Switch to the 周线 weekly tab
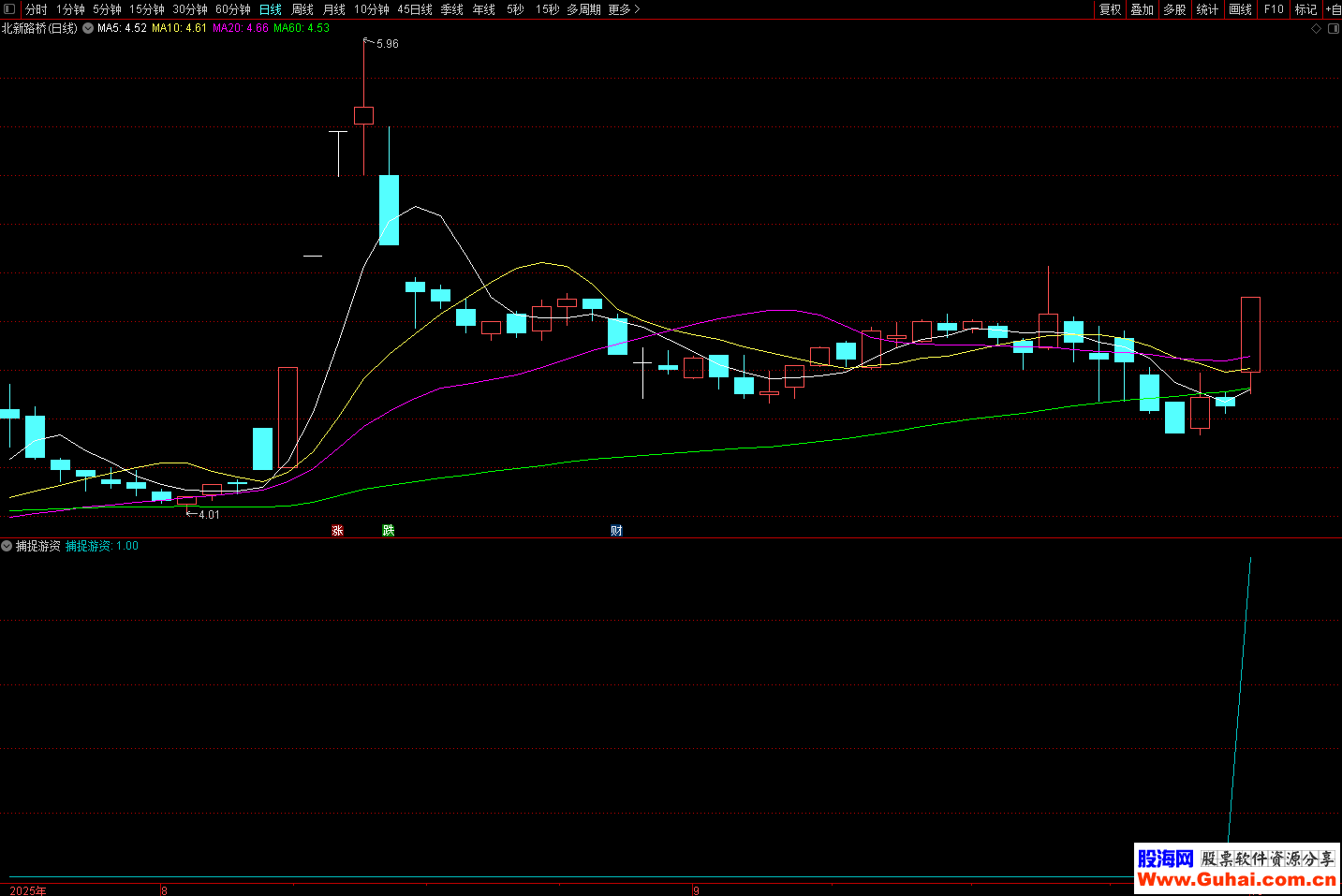The height and width of the screenshot is (896, 1342). (302, 9)
